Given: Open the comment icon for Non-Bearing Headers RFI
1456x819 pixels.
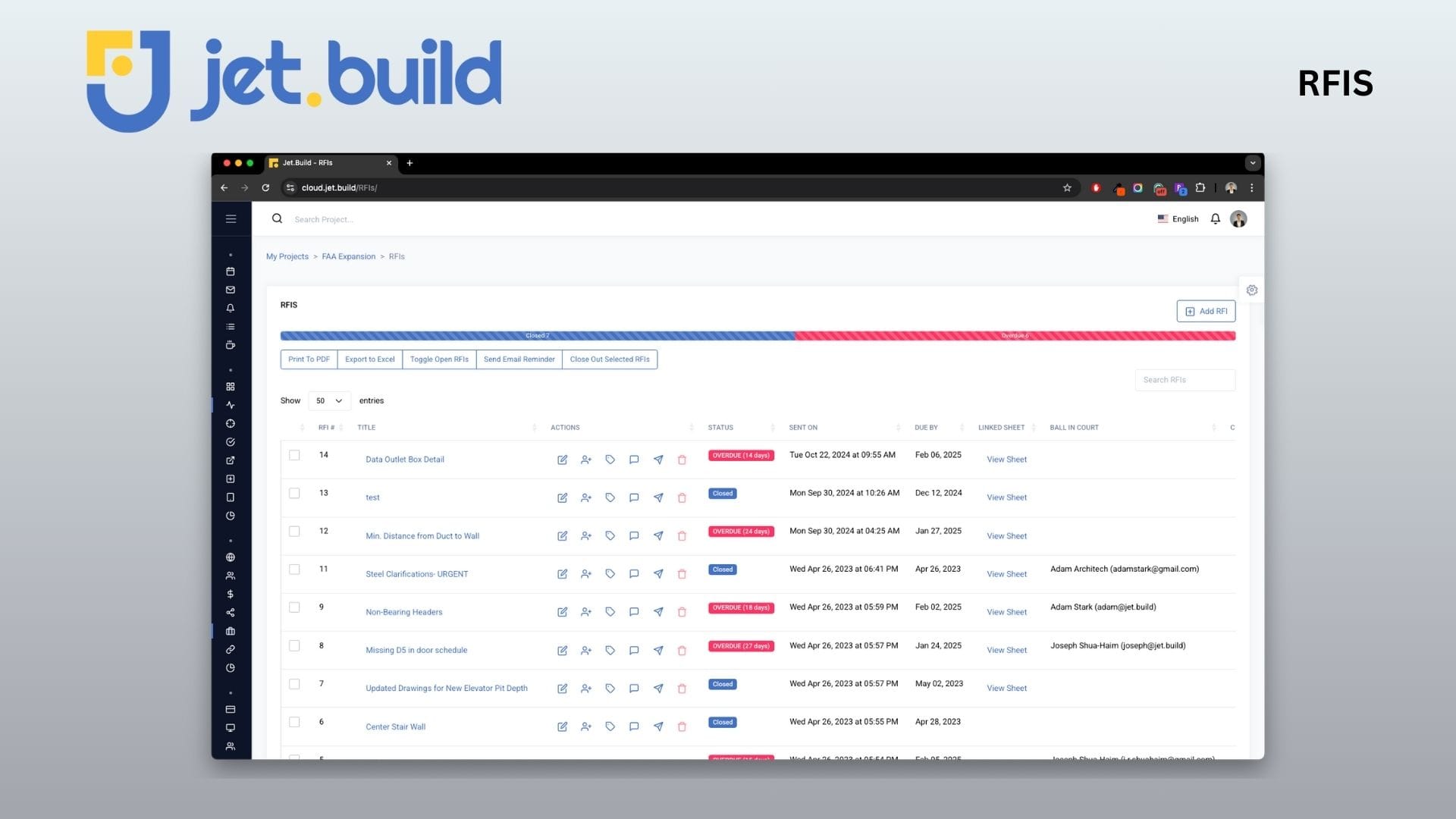Looking at the screenshot, I should pos(634,612).
